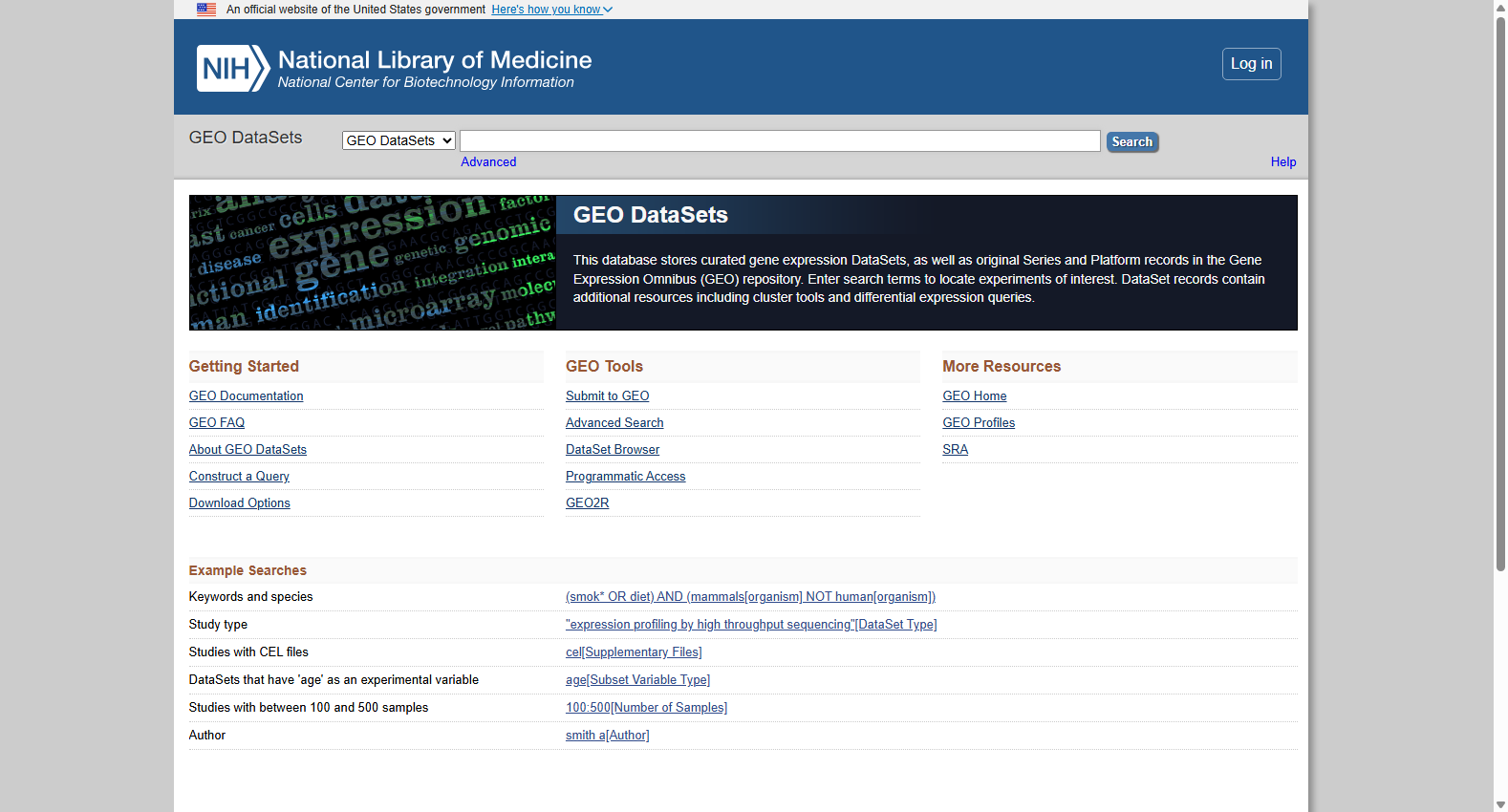Open Download Options link
The image size is (1508, 812).
(239, 503)
